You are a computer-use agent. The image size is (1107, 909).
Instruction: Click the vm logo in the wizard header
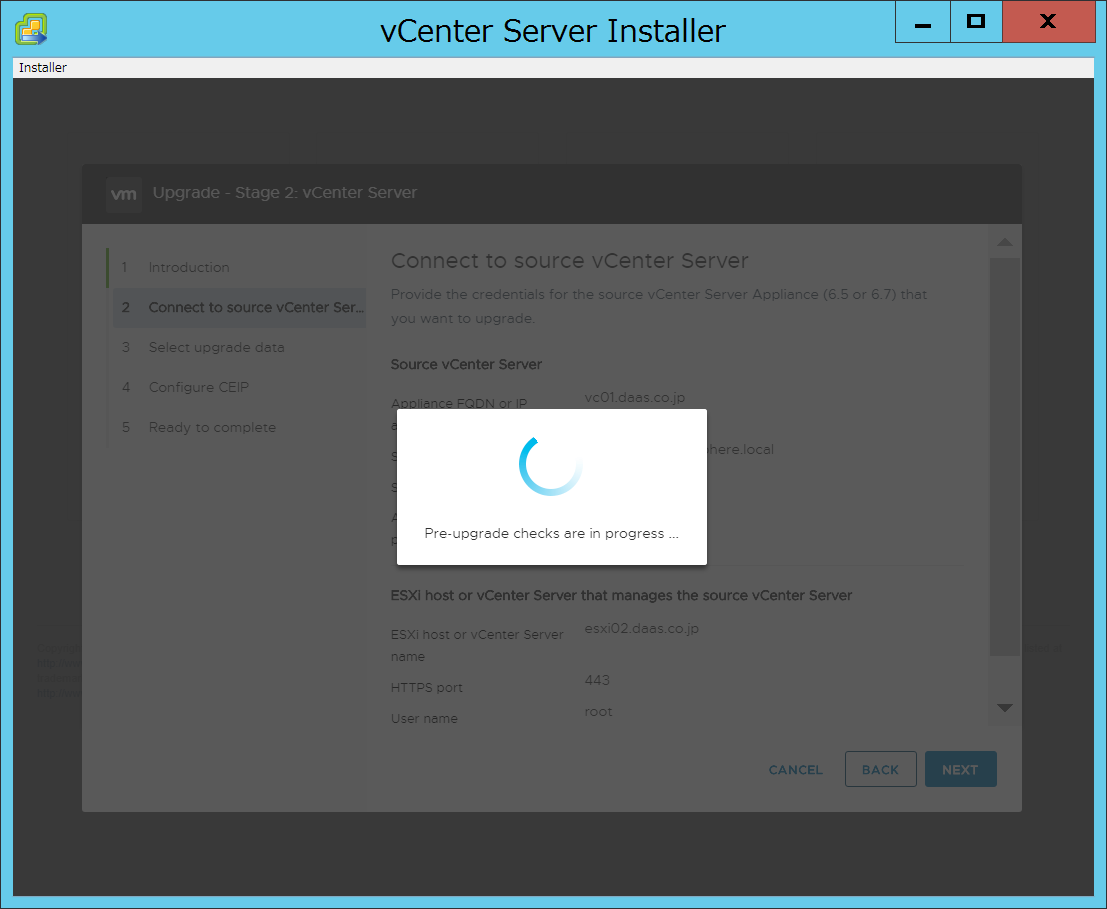click(x=124, y=194)
